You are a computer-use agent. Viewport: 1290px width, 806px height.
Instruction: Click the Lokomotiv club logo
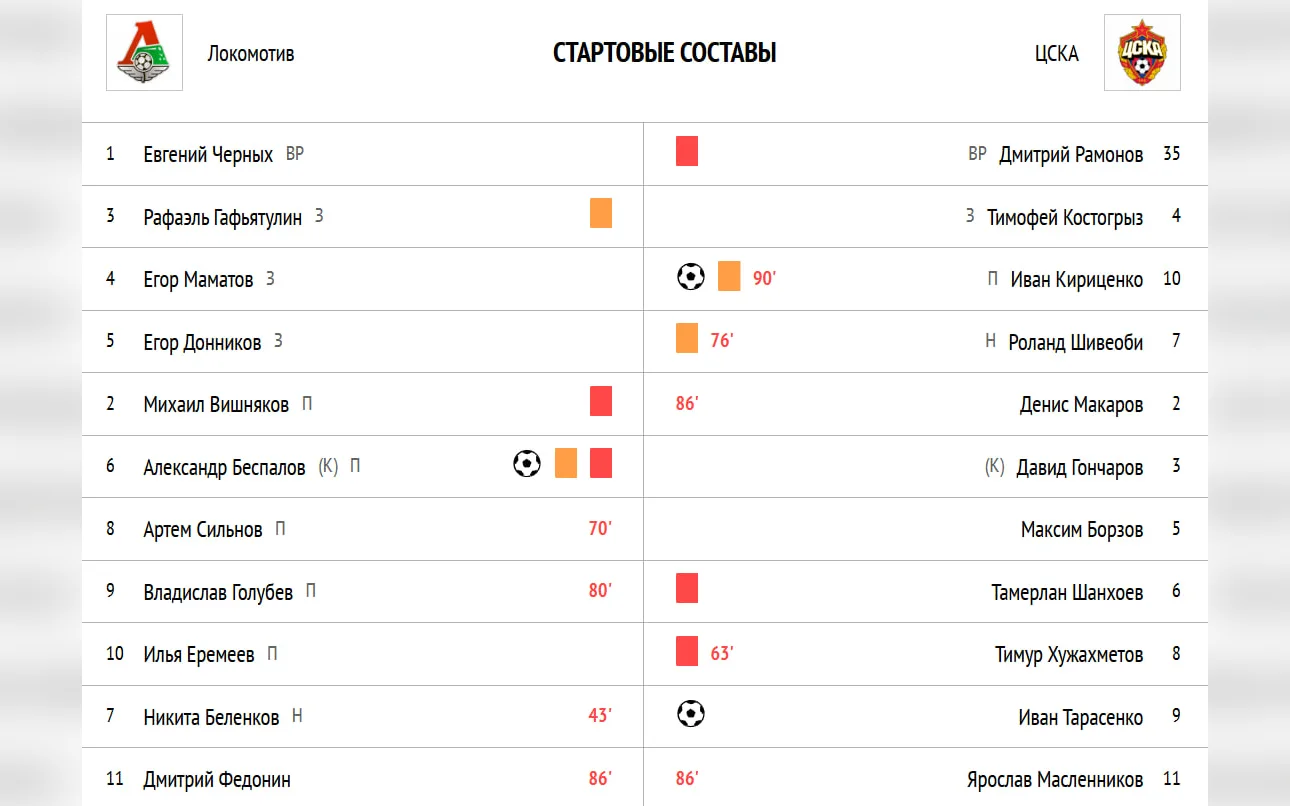click(x=144, y=53)
